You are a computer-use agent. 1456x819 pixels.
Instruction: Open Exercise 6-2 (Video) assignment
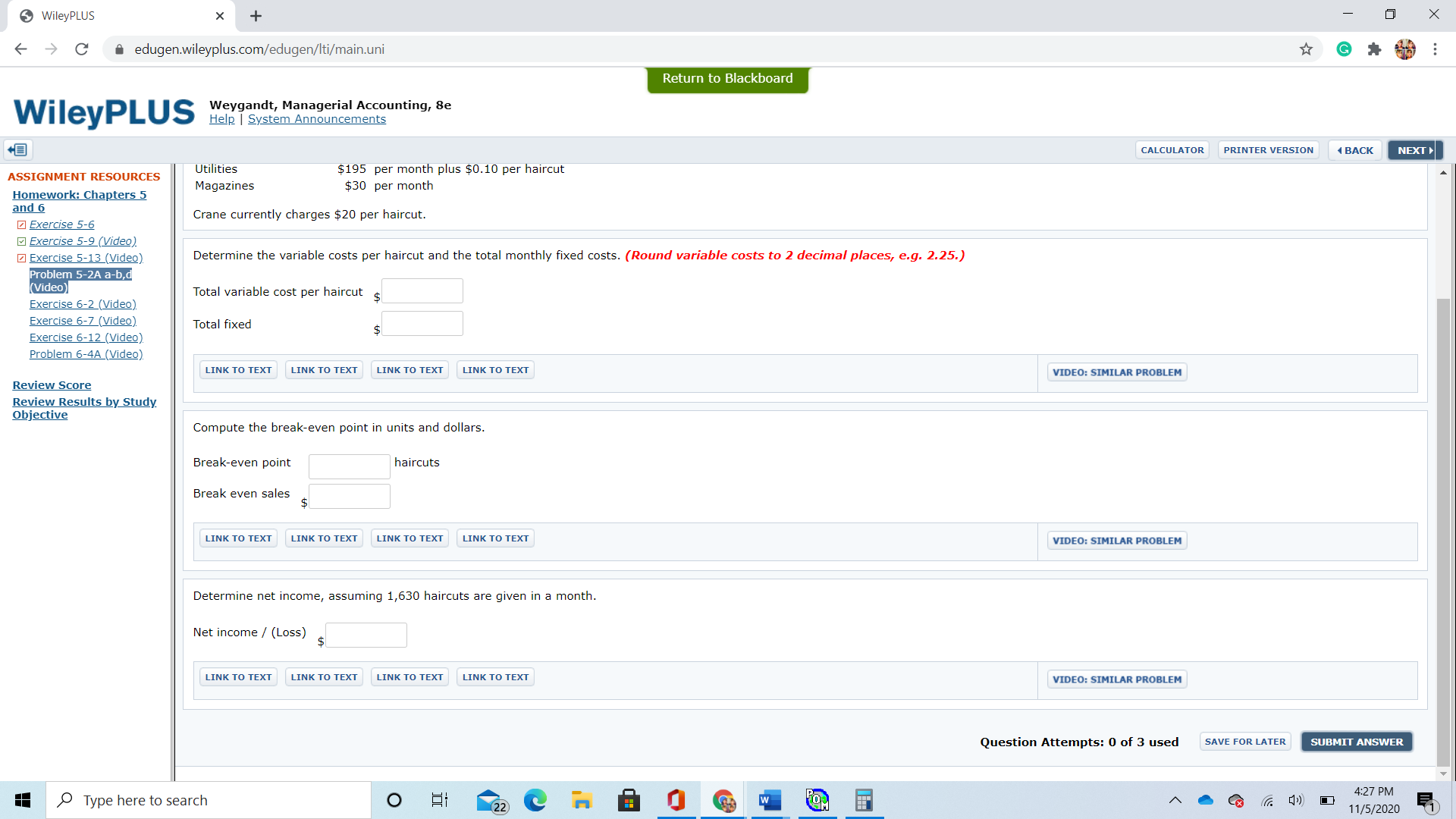pos(83,304)
